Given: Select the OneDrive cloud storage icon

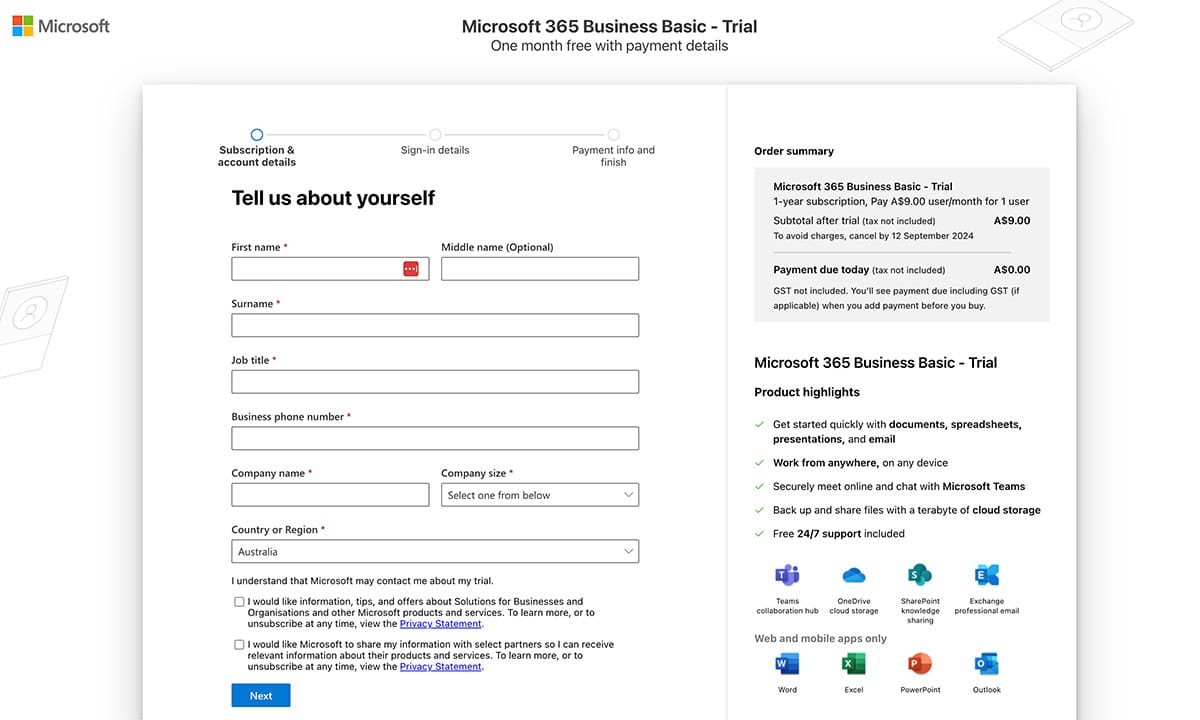Looking at the screenshot, I should [x=853, y=577].
